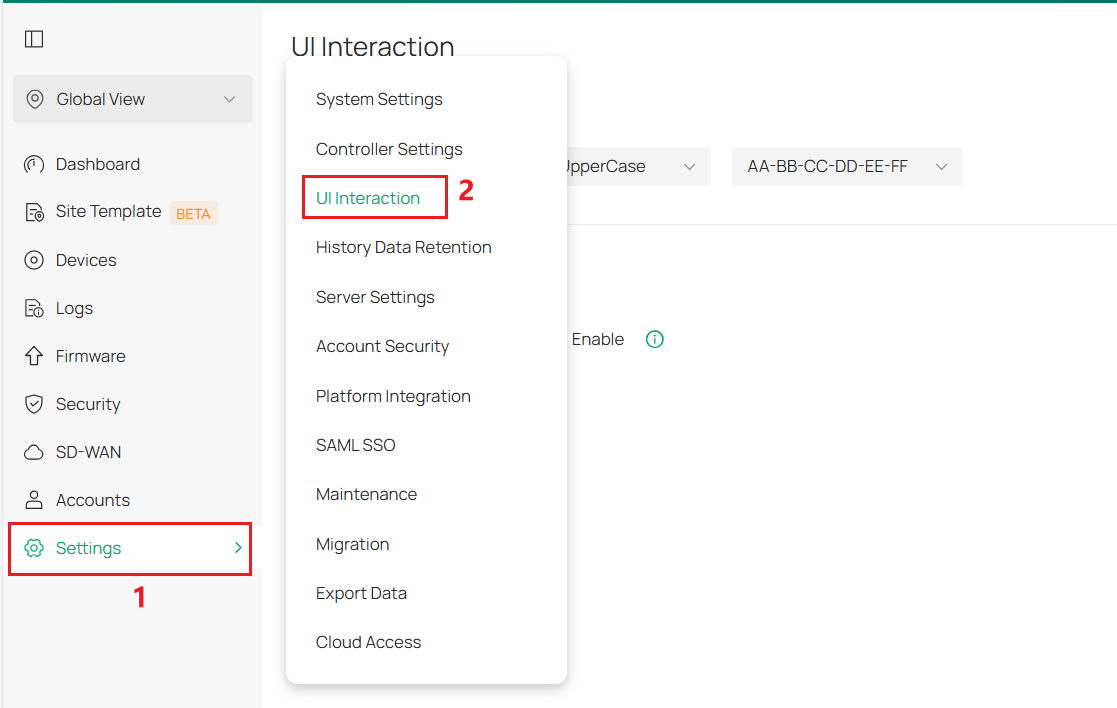Enable the highlighted feature option

tap(598, 339)
